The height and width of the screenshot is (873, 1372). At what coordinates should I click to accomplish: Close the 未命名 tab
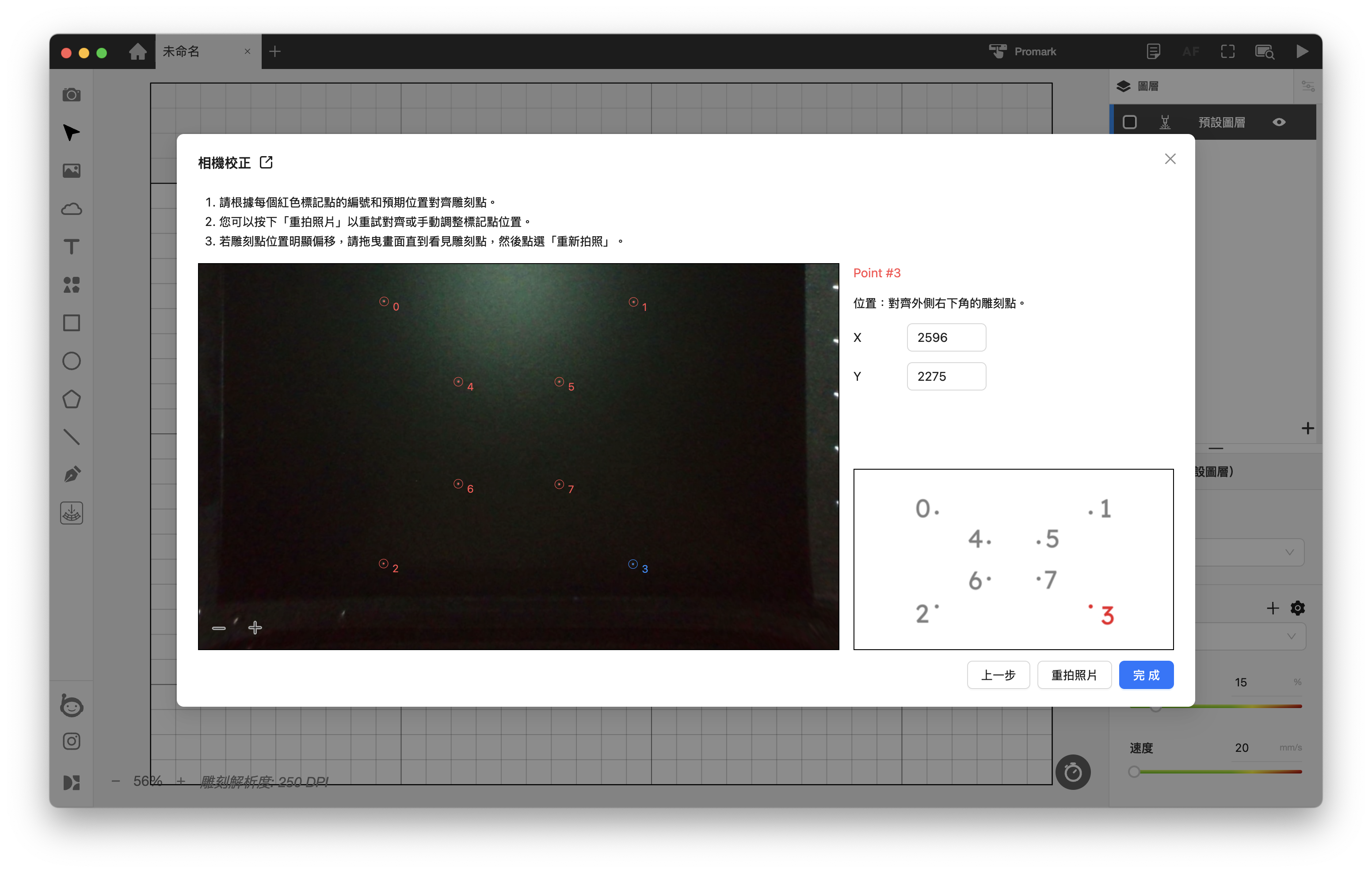[x=247, y=51]
